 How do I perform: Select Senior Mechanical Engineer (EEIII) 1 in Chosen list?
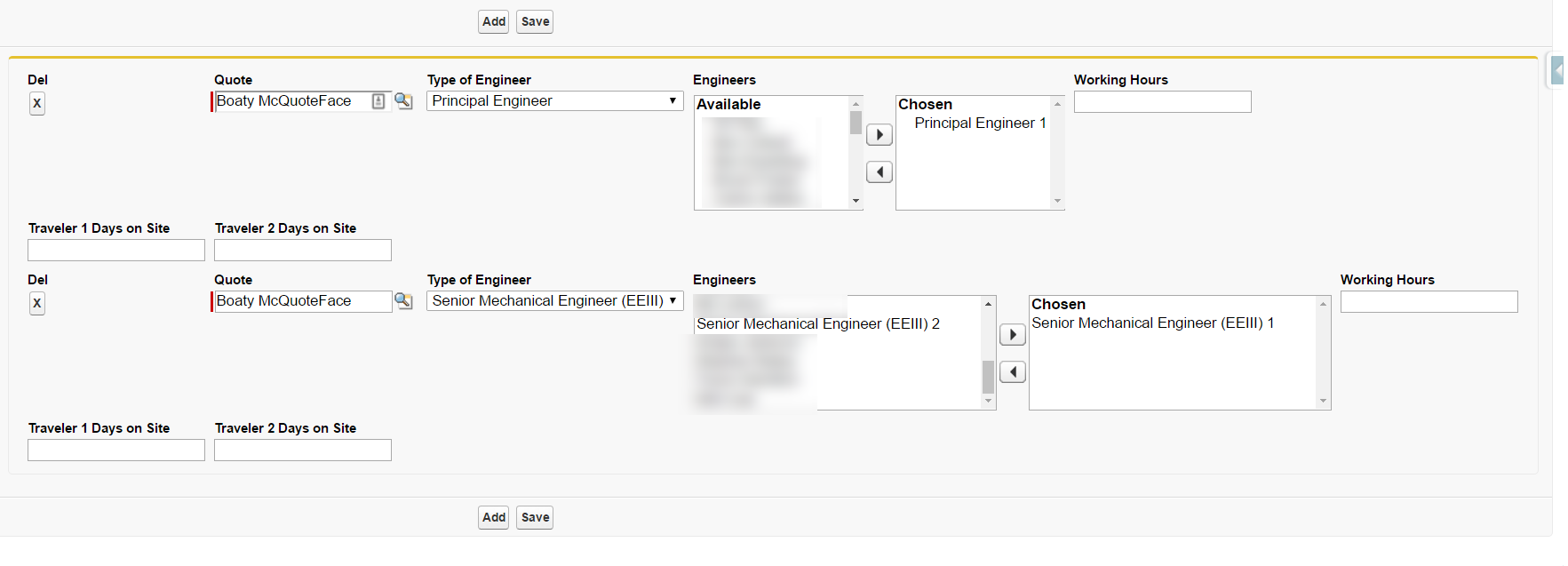coord(1152,323)
